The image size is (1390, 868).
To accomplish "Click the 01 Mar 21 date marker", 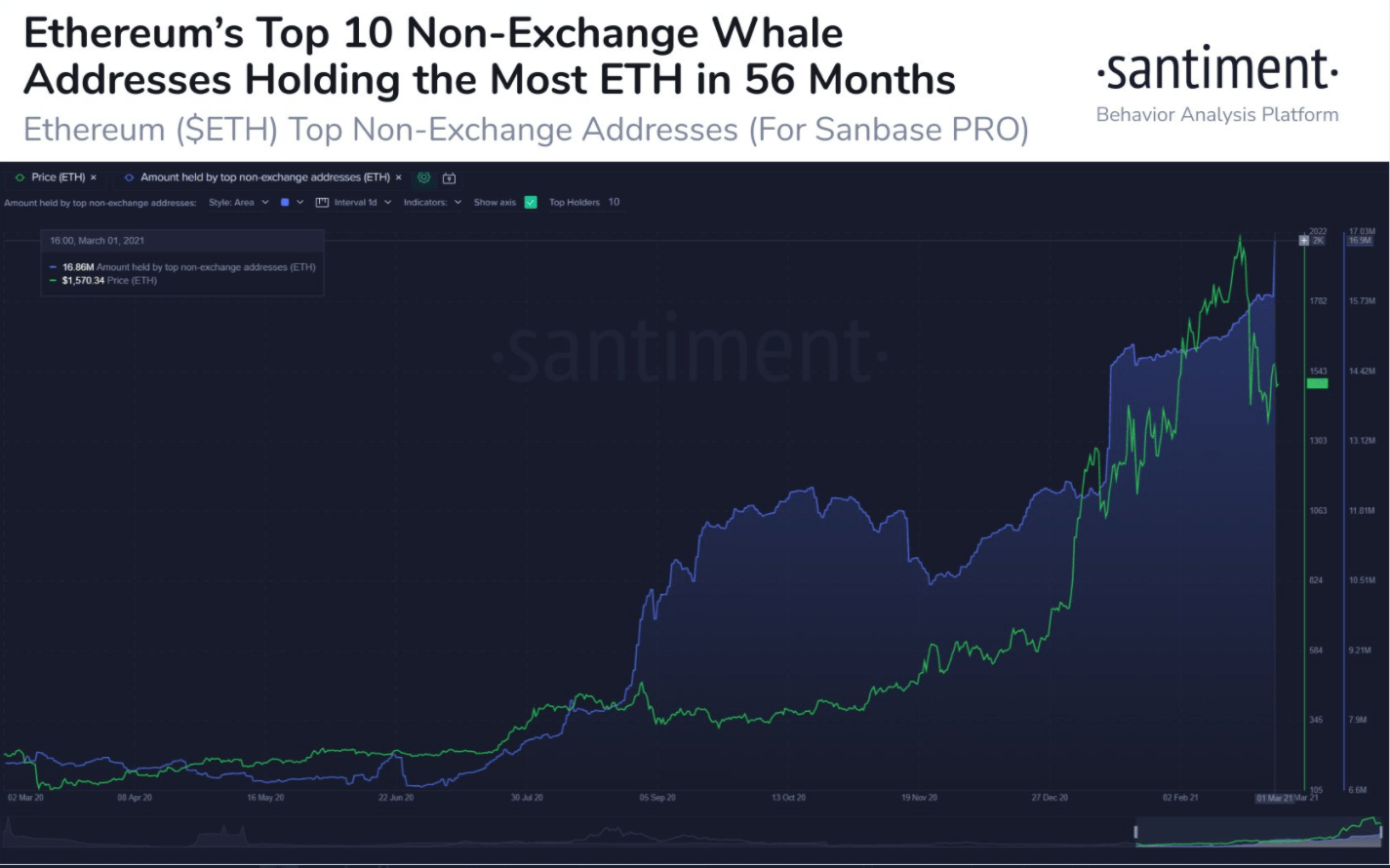I will [1274, 798].
